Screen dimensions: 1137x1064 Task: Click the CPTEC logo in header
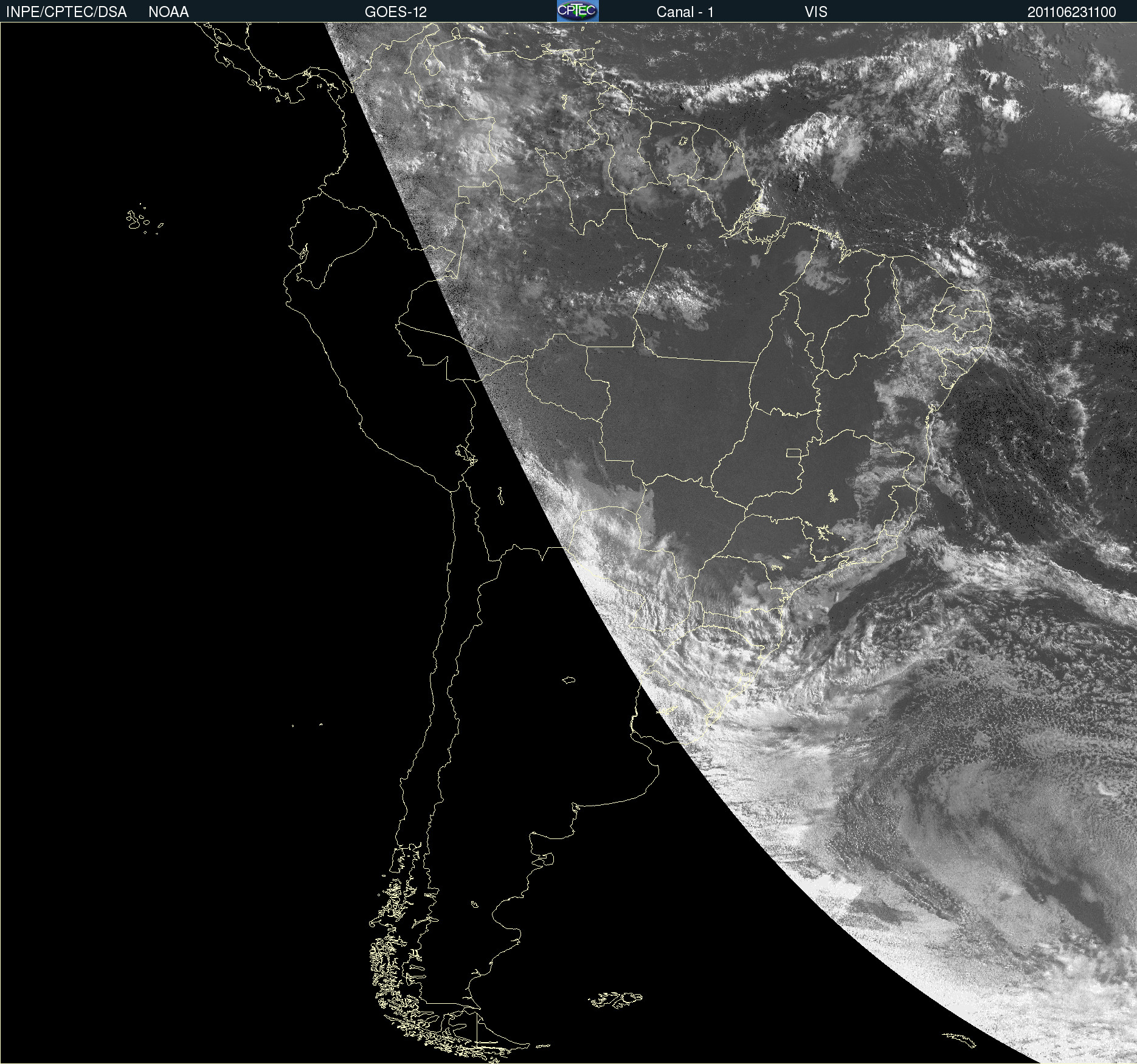tap(578, 11)
